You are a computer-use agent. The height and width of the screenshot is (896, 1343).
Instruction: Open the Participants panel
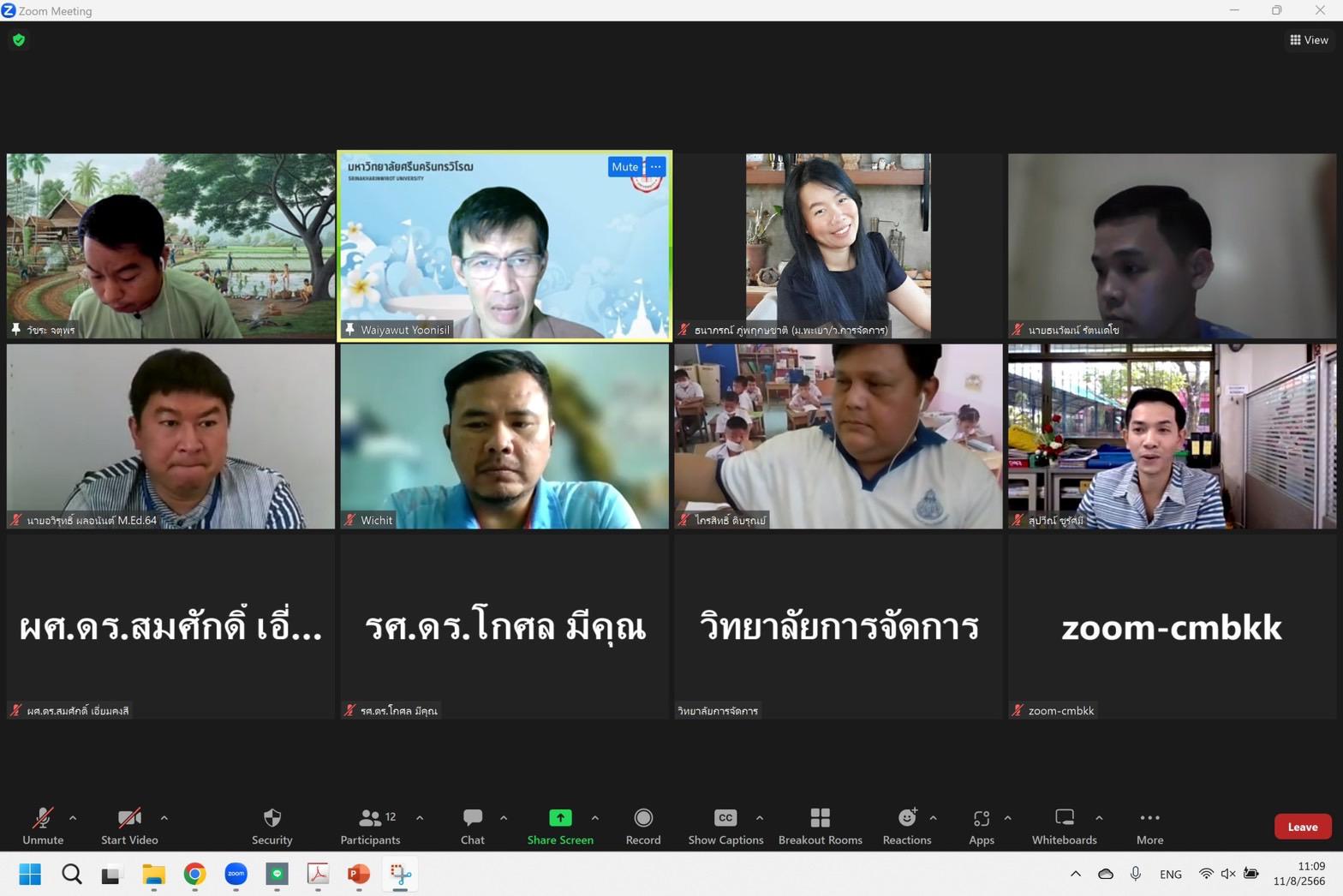click(370, 826)
